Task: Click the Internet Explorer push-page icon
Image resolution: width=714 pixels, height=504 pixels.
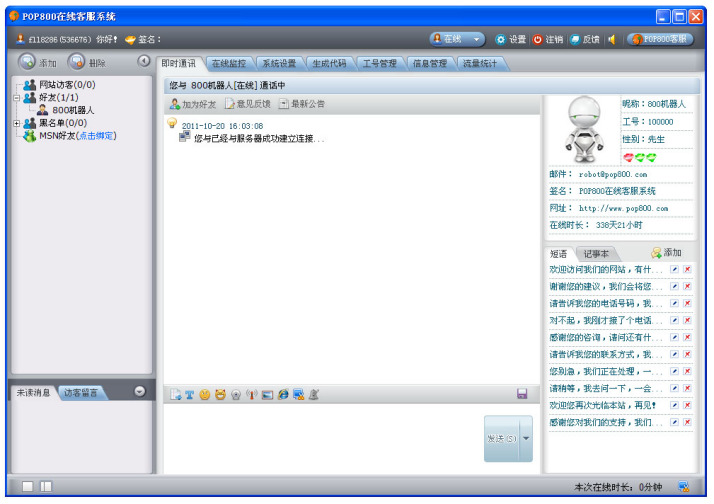Action: point(283,395)
